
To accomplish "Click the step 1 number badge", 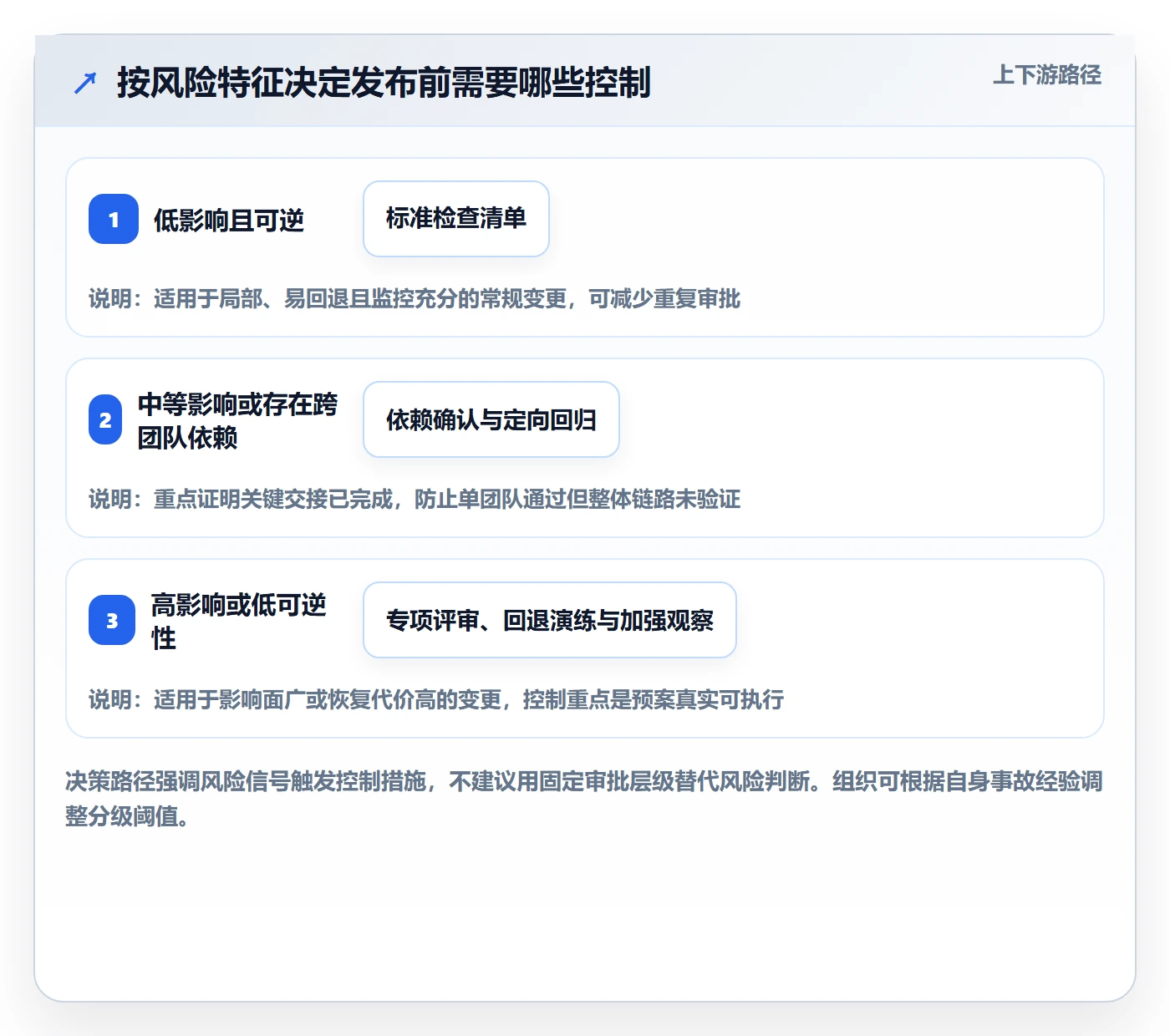I will pos(114,219).
